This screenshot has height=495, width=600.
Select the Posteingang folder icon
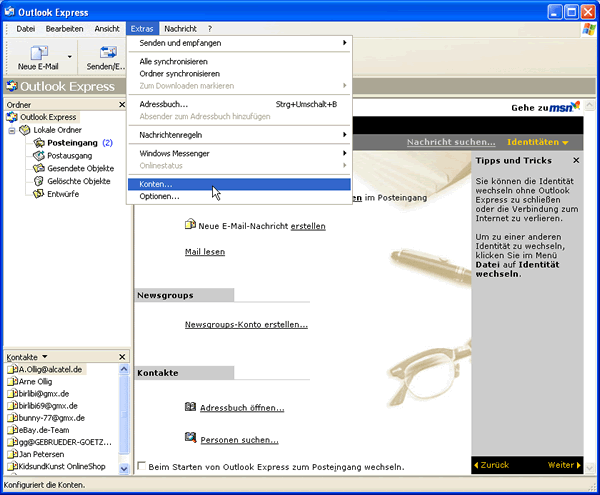point(39,143)
